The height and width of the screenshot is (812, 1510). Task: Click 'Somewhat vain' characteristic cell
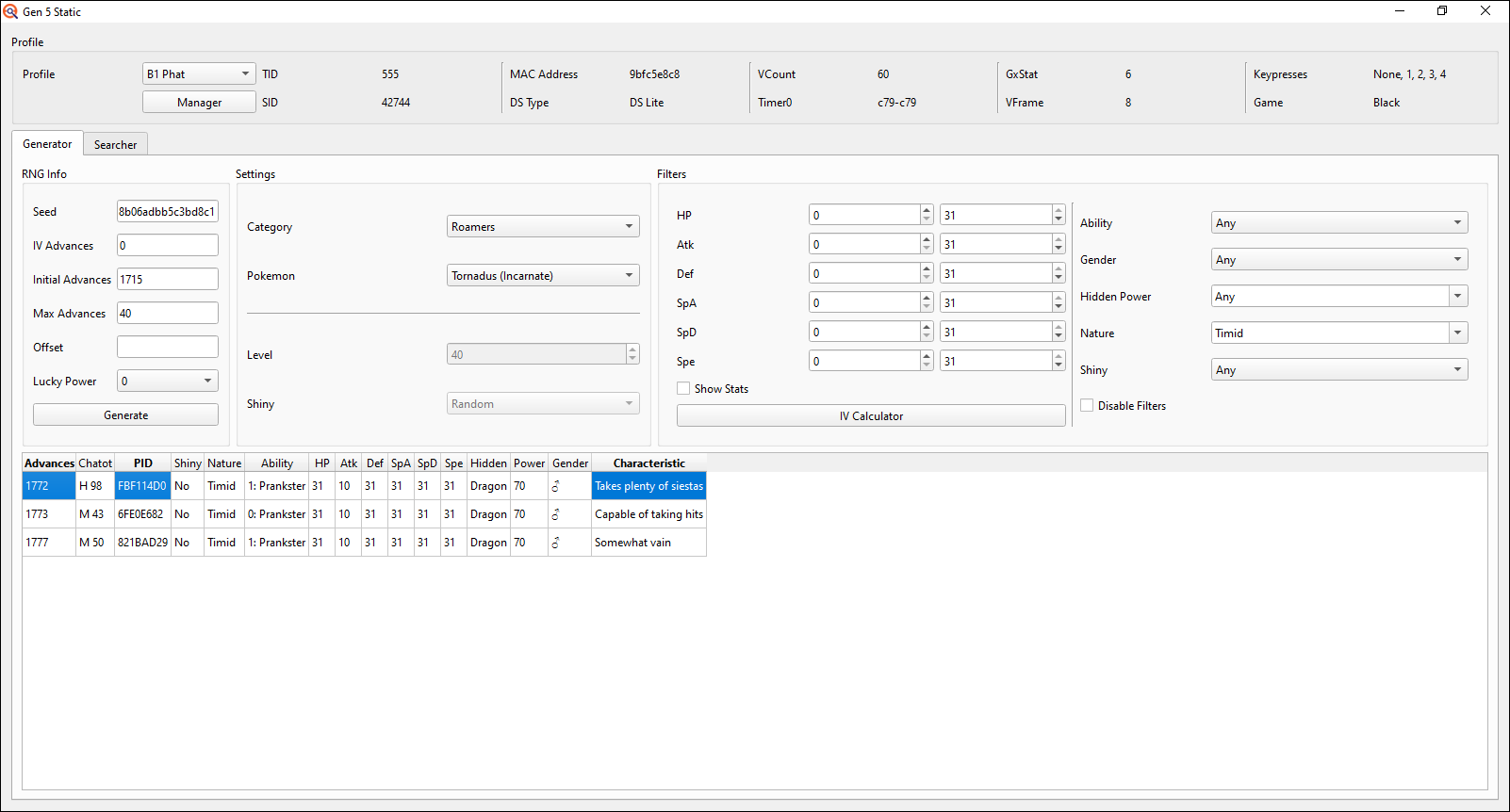[x=648, y=542]
